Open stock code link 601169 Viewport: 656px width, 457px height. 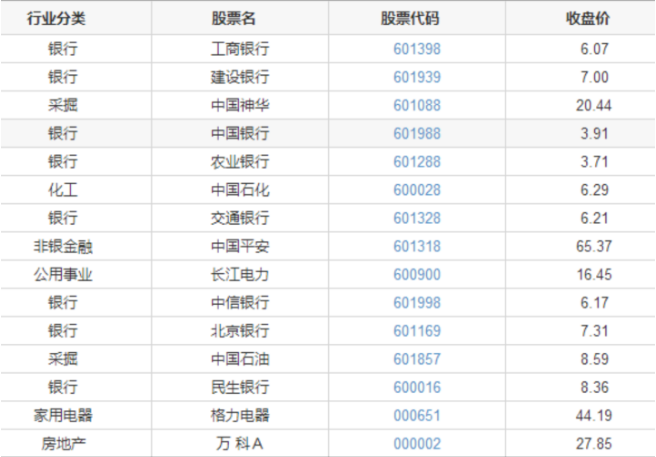(417, 331)
